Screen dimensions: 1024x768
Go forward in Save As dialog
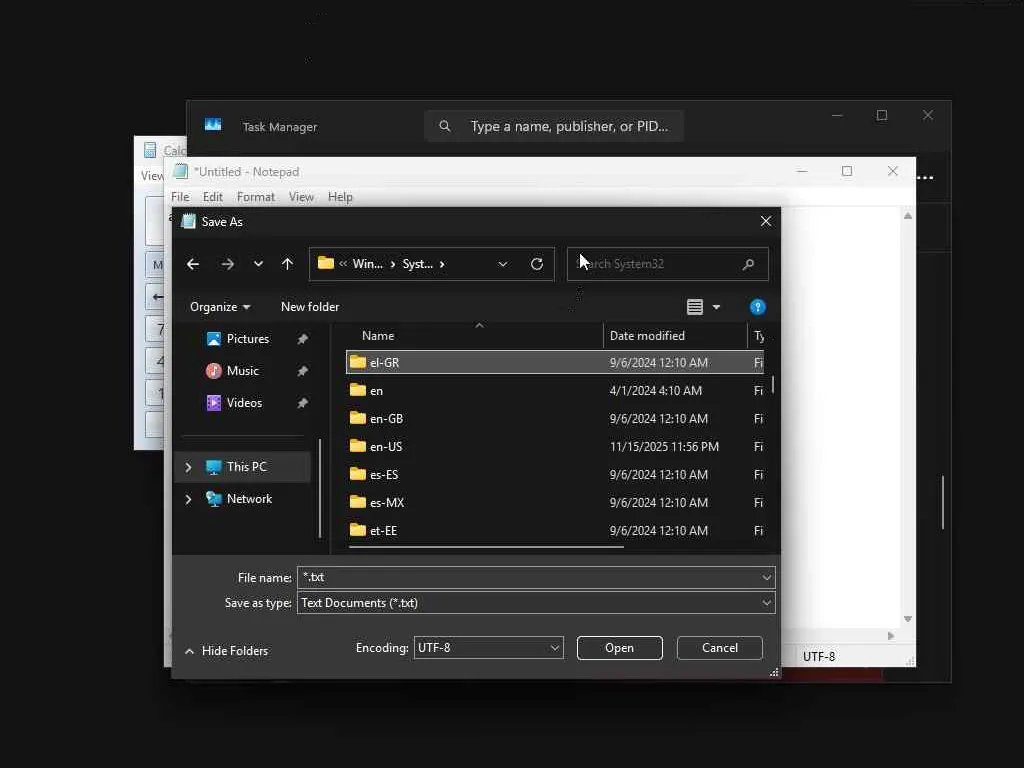227,264
